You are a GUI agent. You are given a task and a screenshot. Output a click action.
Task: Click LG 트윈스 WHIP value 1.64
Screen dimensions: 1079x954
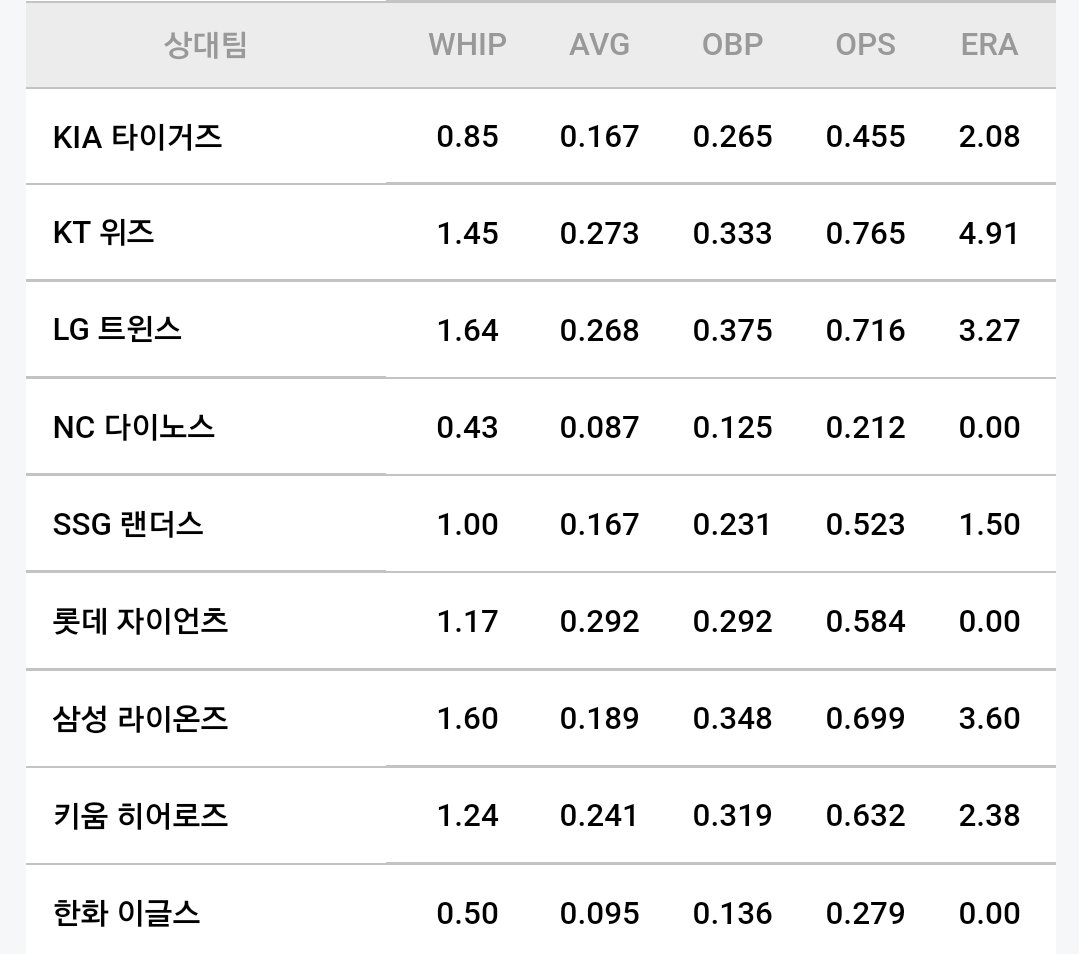pyautogui.click(x=467, y=330)
